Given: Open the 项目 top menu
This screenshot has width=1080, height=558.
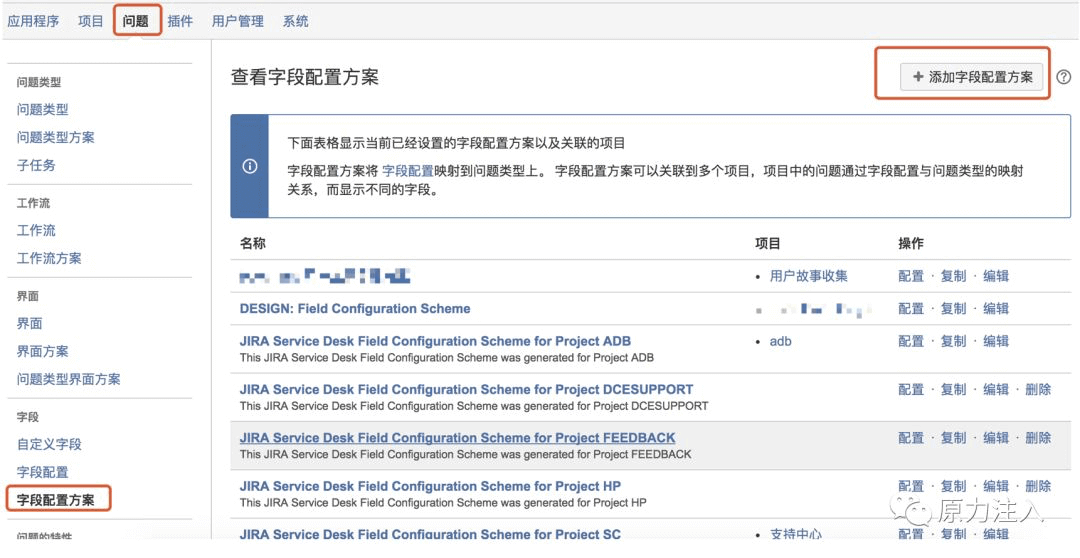Looking at the screenshot, I should pyautogui.click(x=90, y=21).
